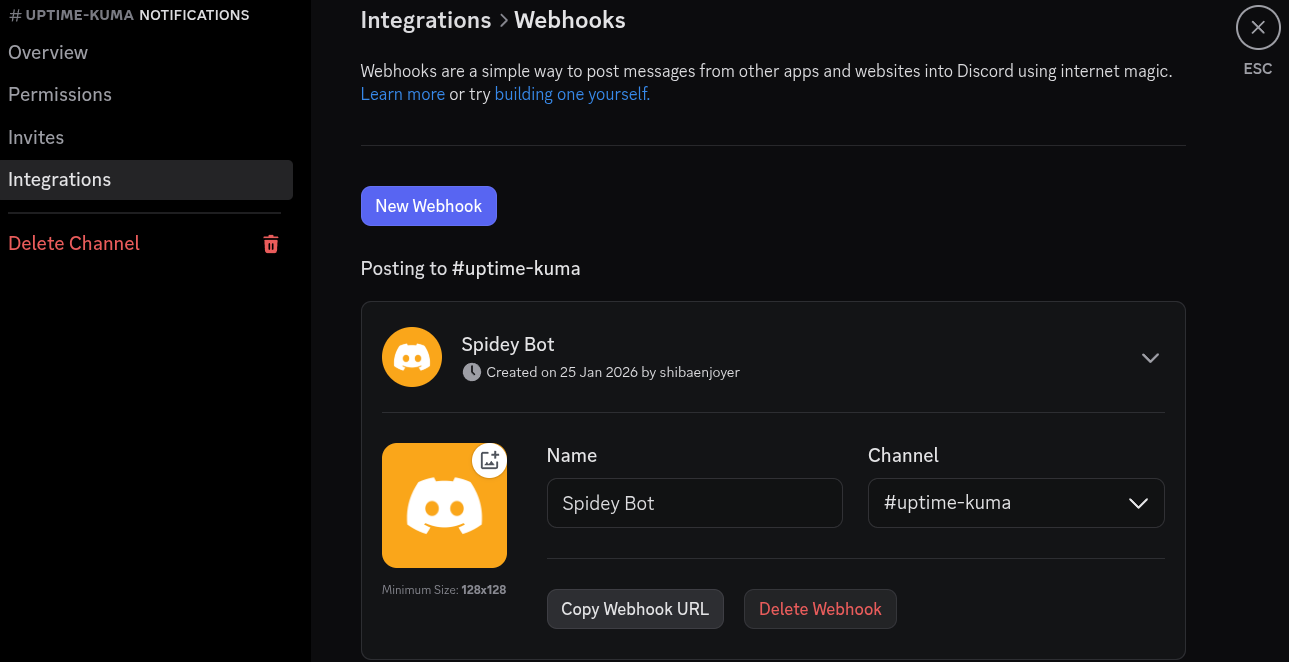Switch to the Invites section
1289x662 pixels.
36,137
